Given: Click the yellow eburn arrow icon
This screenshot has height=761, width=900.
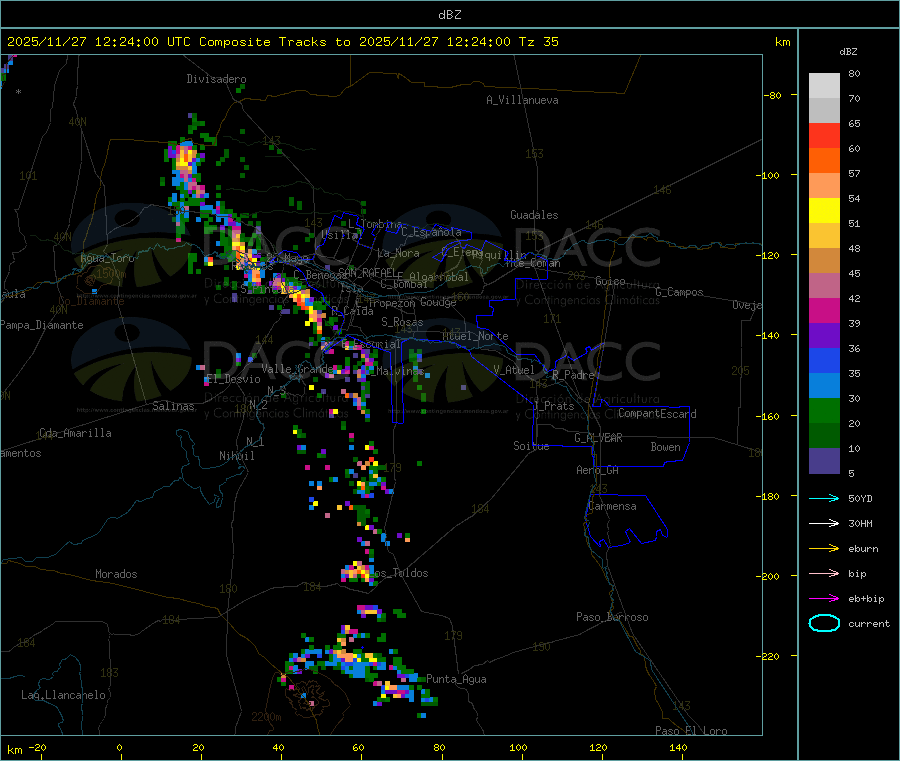Looking at the screenshot, I should click(x=824, y=548).
